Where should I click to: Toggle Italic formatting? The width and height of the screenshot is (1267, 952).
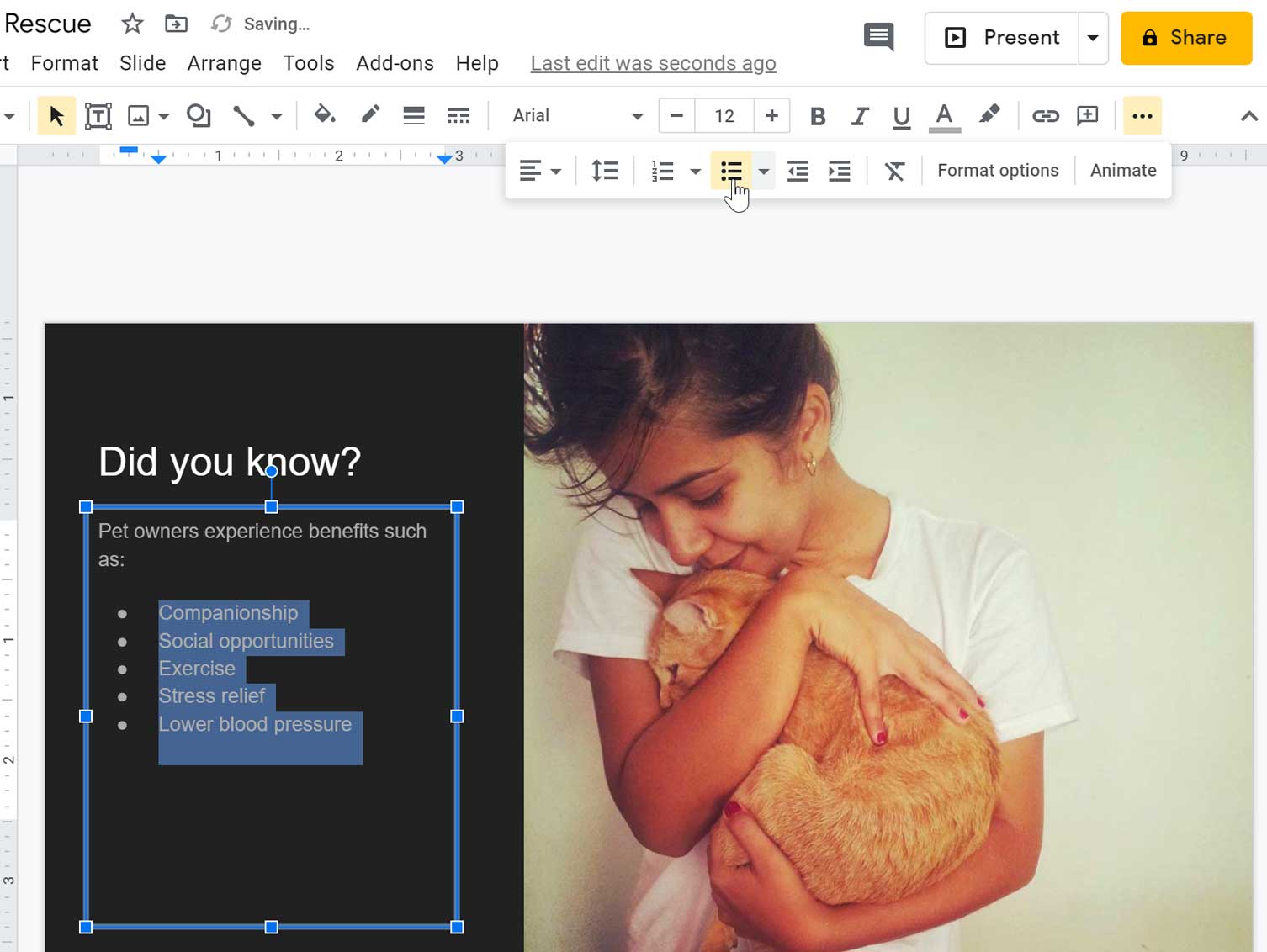tap(859, 116)
